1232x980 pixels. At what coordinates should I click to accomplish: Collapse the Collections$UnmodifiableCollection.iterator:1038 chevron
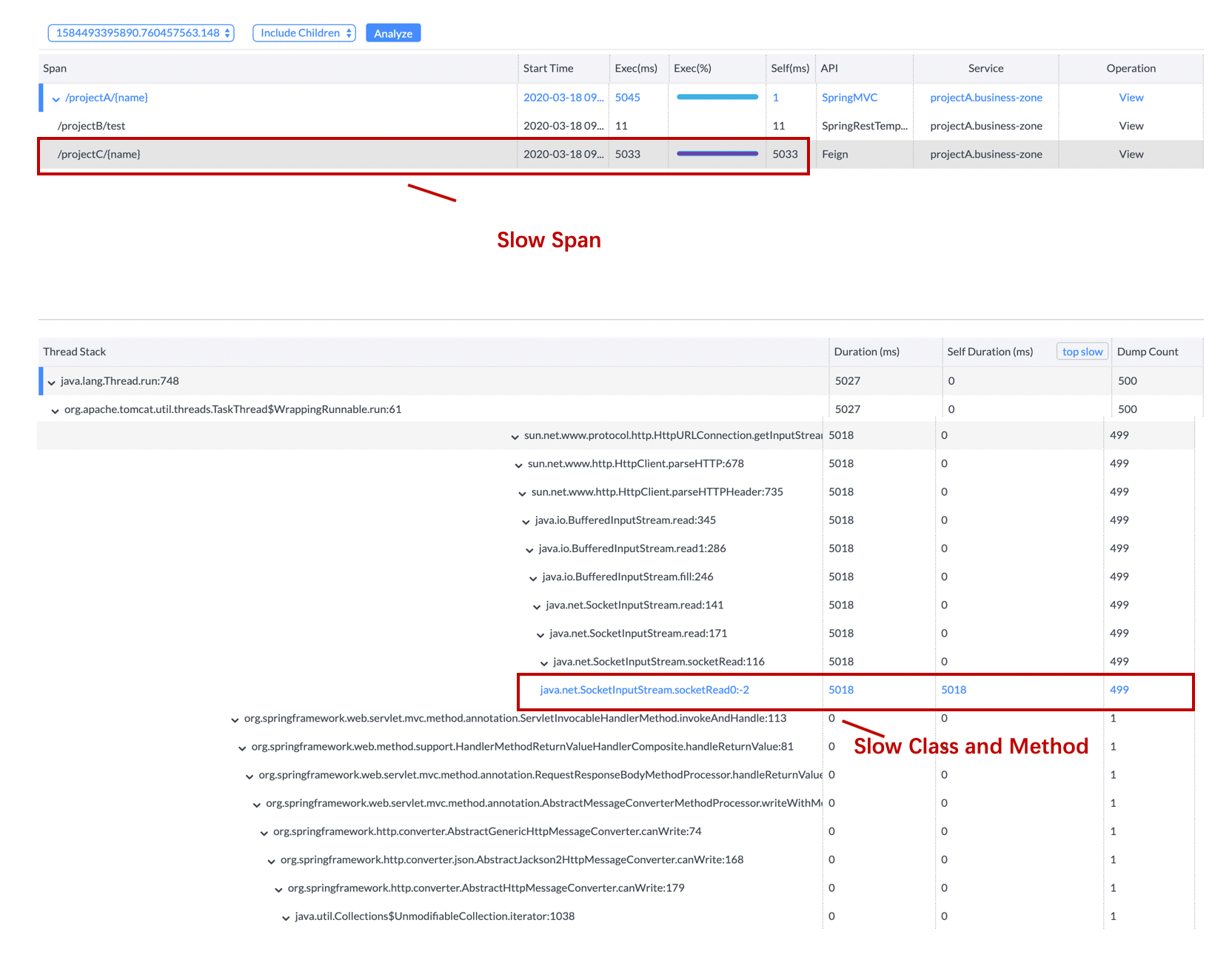tap(286, 919)
